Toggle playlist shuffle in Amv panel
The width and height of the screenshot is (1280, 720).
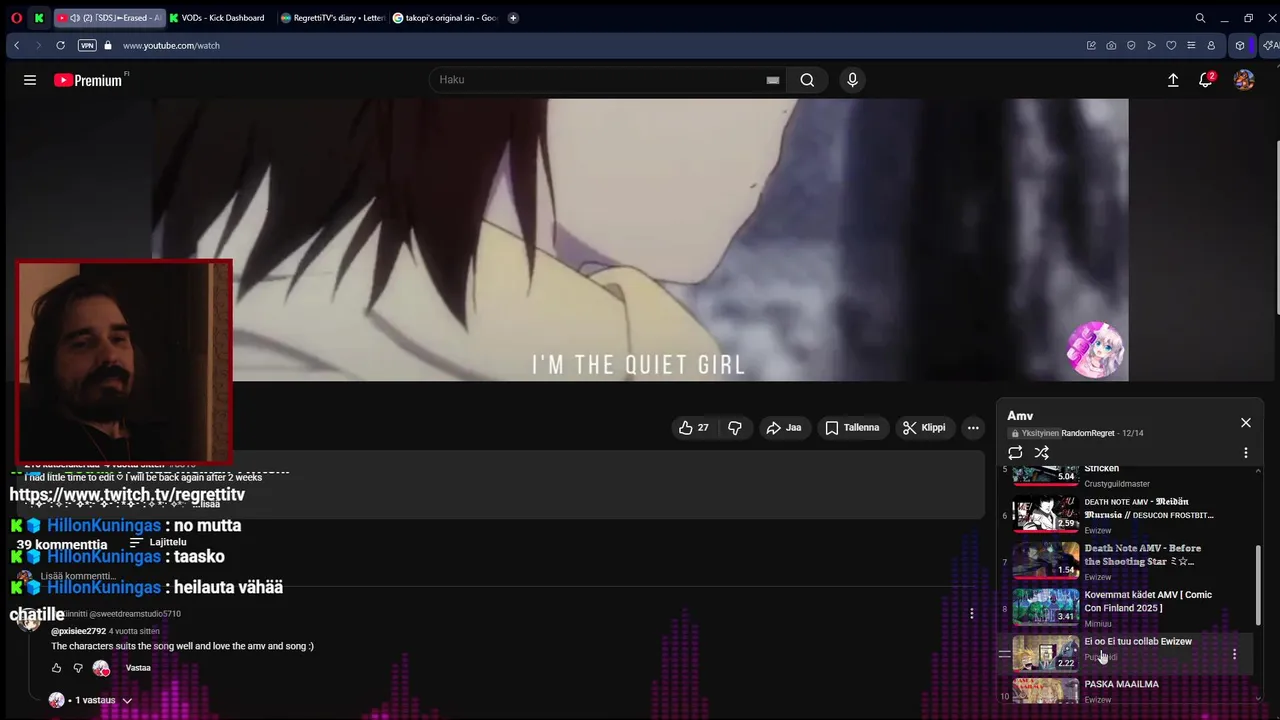tap(1042, 453)
